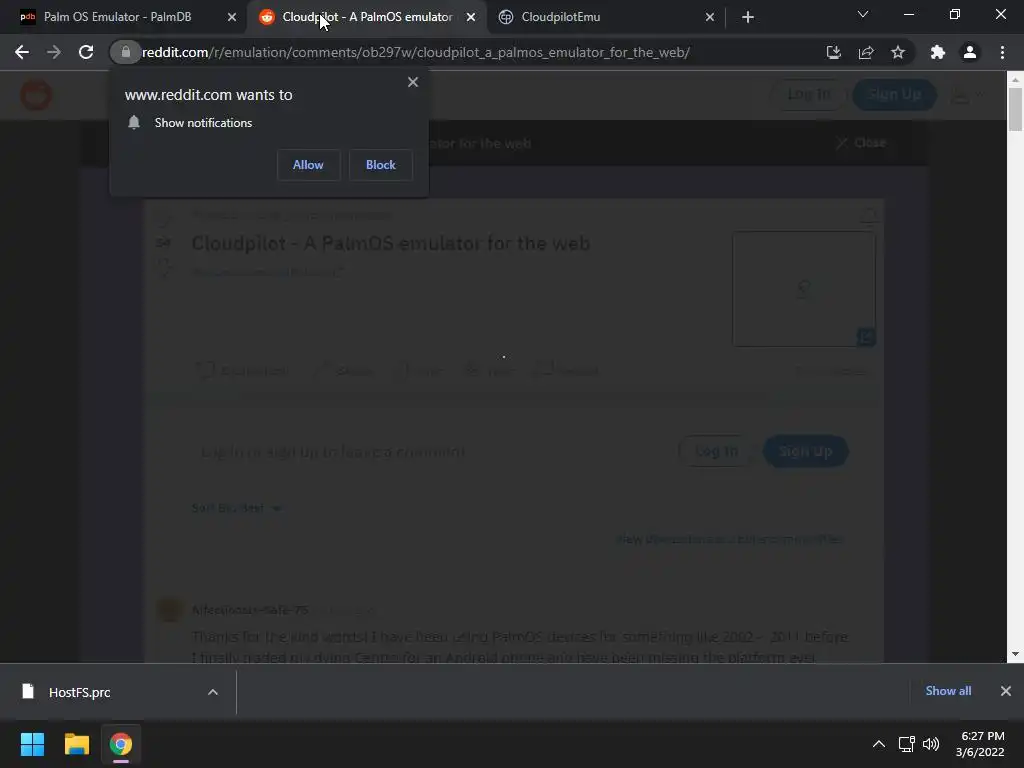1024x768 pixels.
Task: Open a new browser tab
Action: tap(748, 17)
